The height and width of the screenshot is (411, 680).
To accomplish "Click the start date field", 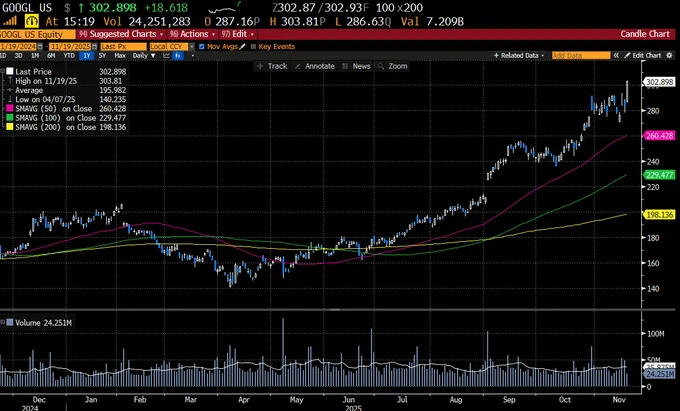I will click(18, 46).
